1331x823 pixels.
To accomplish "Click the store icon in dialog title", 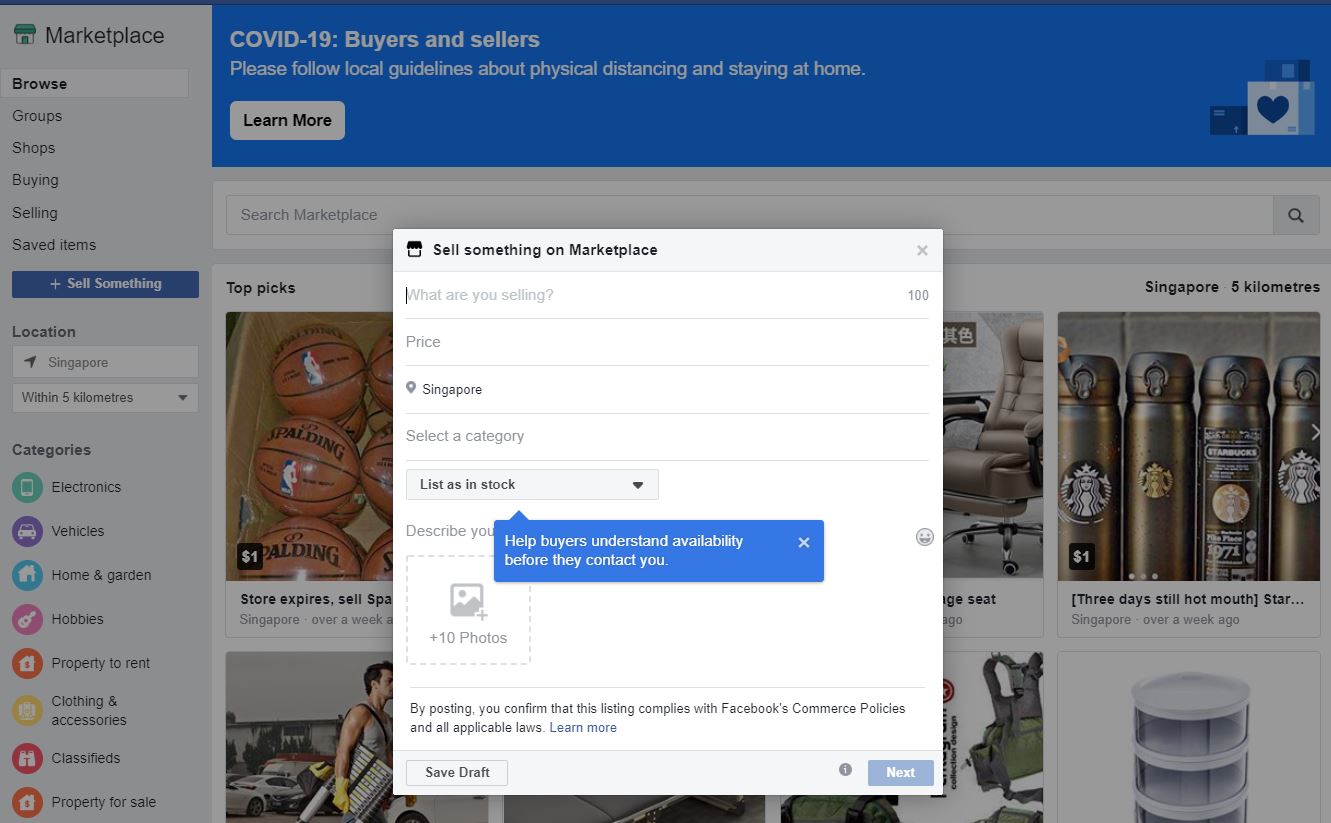I will (x=415, y=250).
